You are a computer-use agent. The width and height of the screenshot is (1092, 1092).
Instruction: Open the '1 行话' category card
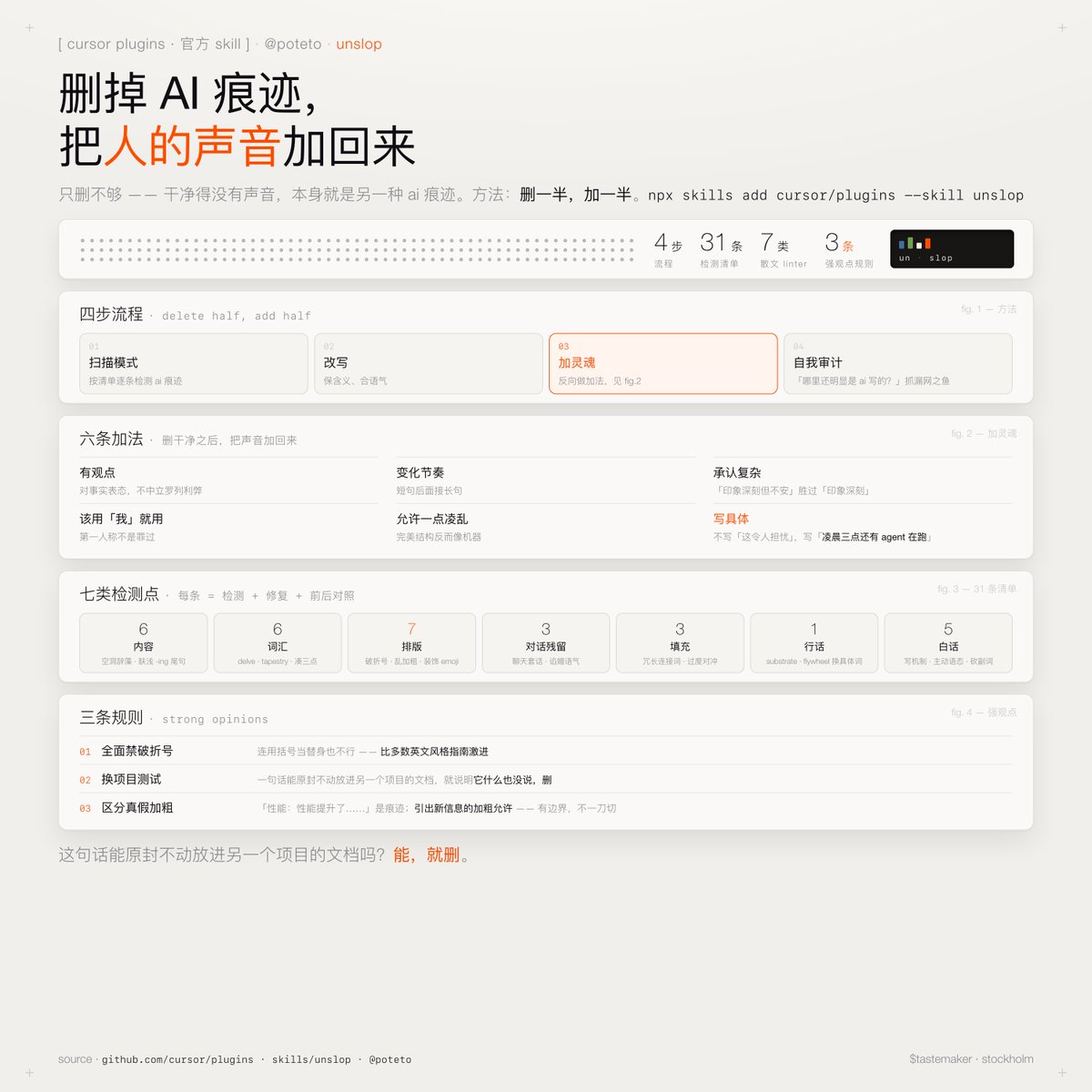click(814, 643)
